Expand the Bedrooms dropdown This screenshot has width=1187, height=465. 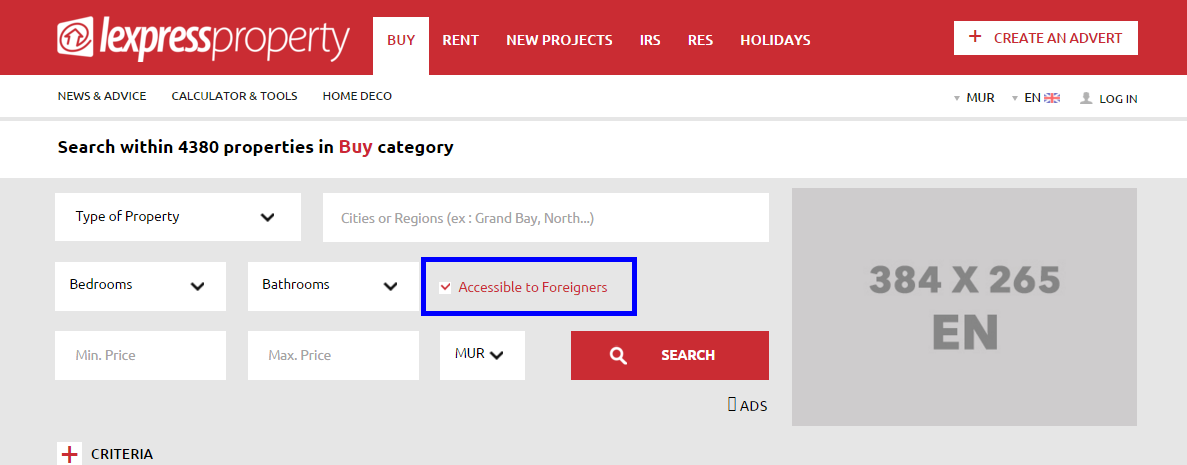point(140,286)
